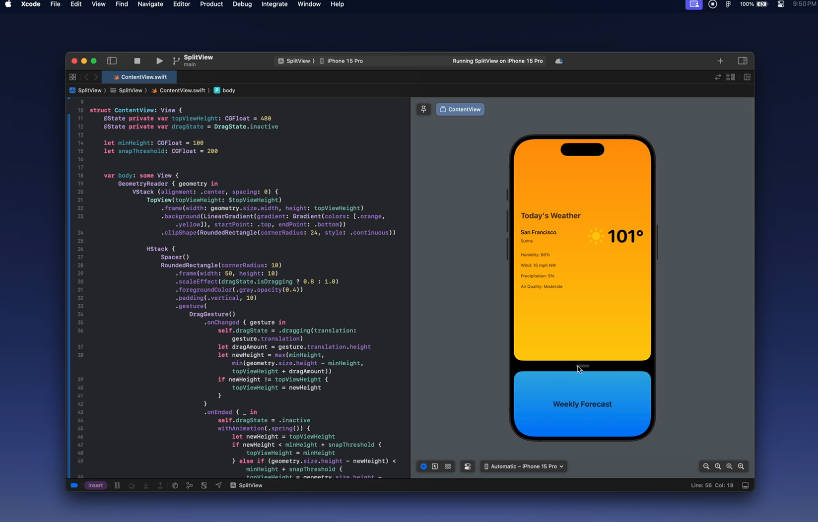Zoom in the preview canvas
818x522 pixels.
coord(741,467)
